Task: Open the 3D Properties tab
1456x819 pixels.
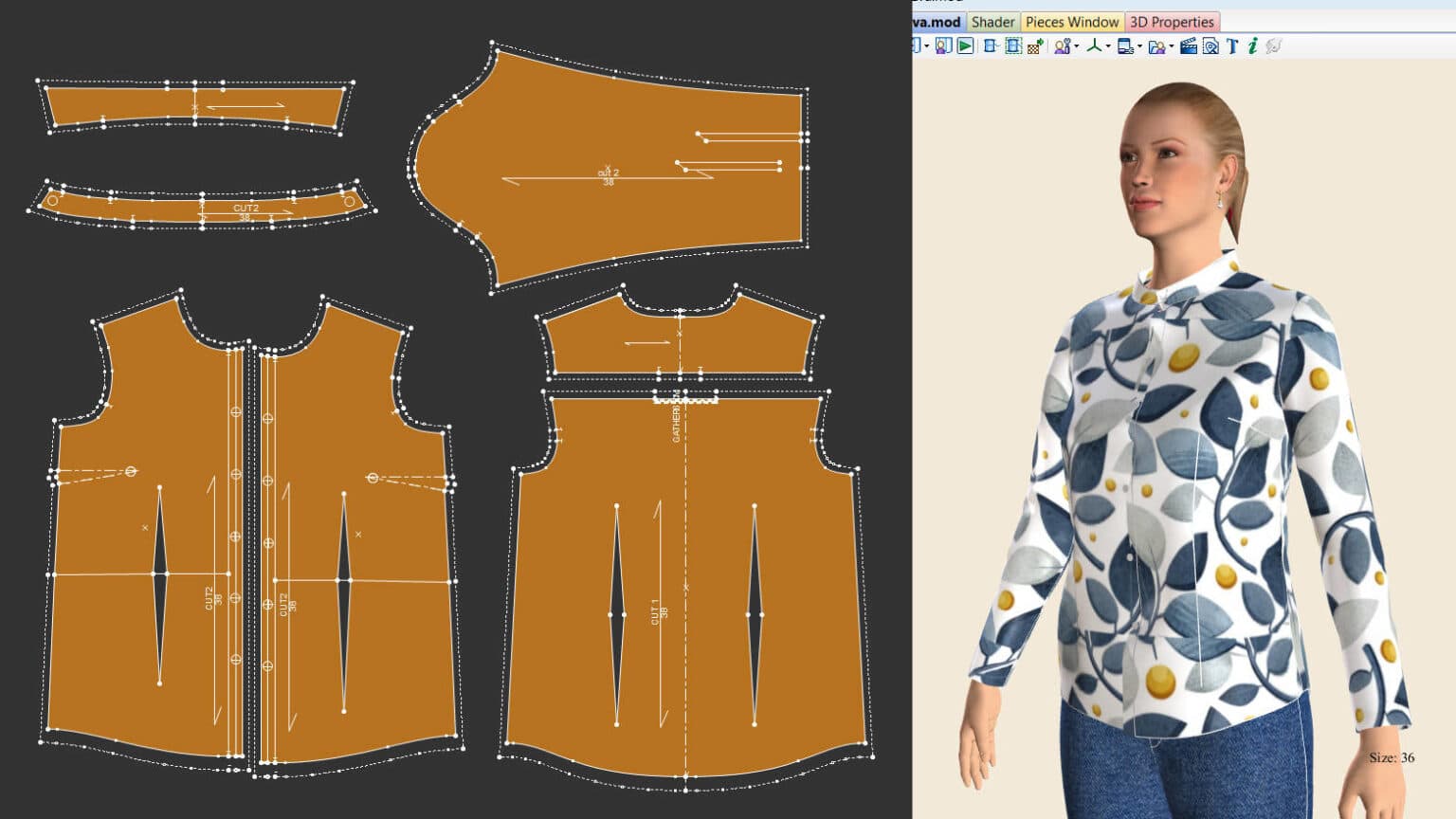Action: coord(1174,22)
